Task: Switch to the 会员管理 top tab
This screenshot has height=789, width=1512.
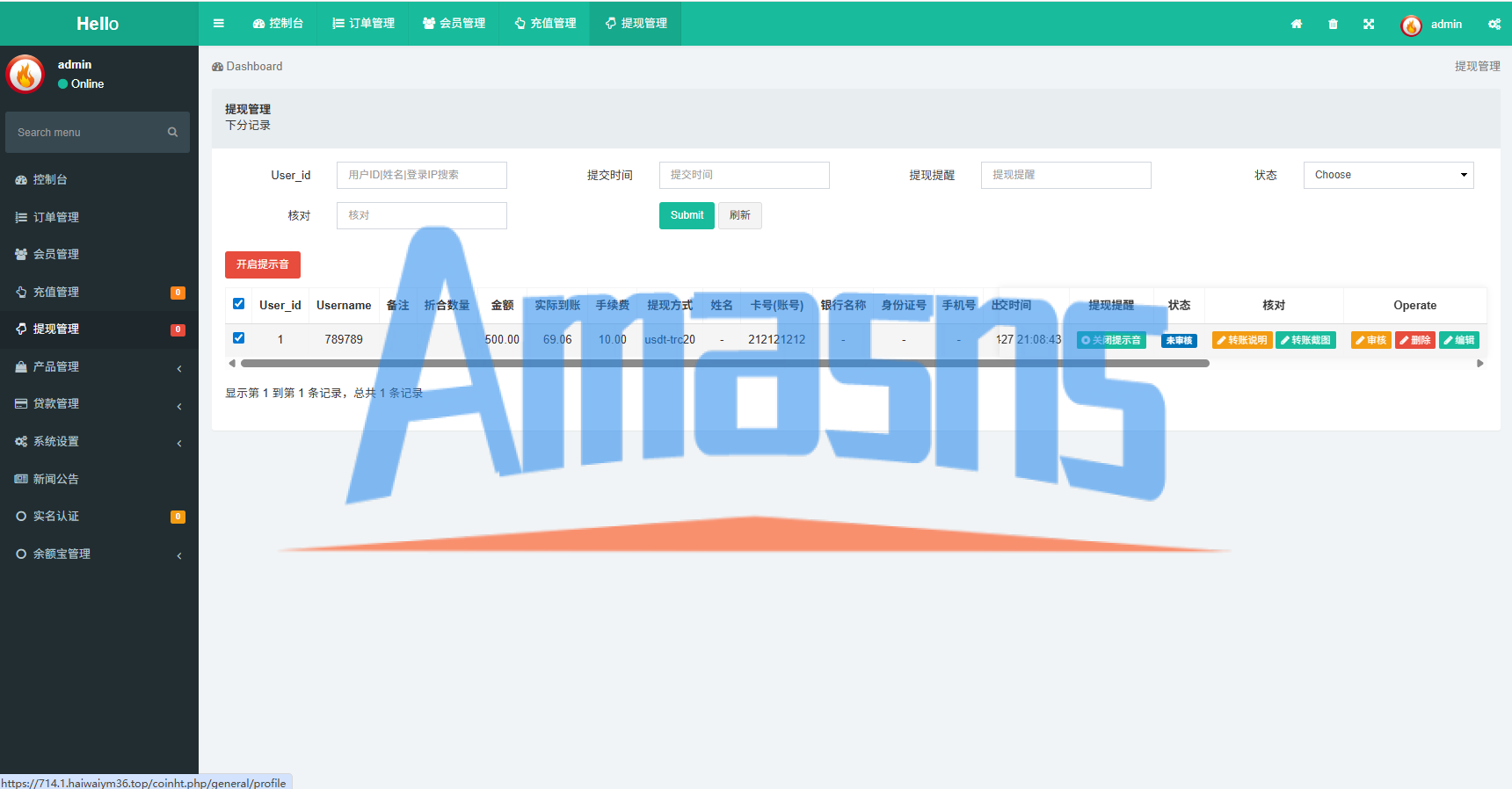Action: pos(454,24)
